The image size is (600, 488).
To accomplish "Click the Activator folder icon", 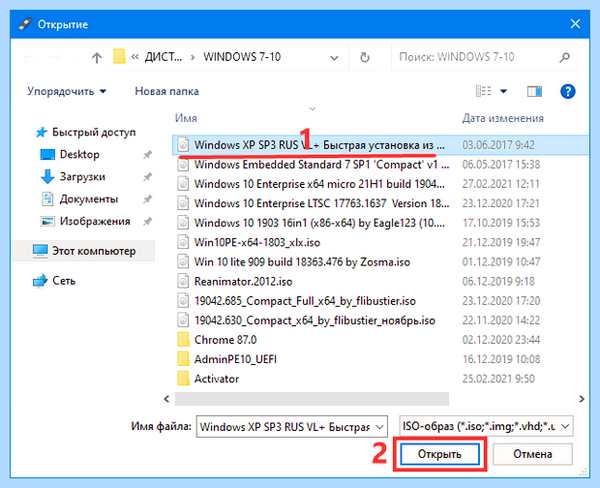I will (183, 379).
